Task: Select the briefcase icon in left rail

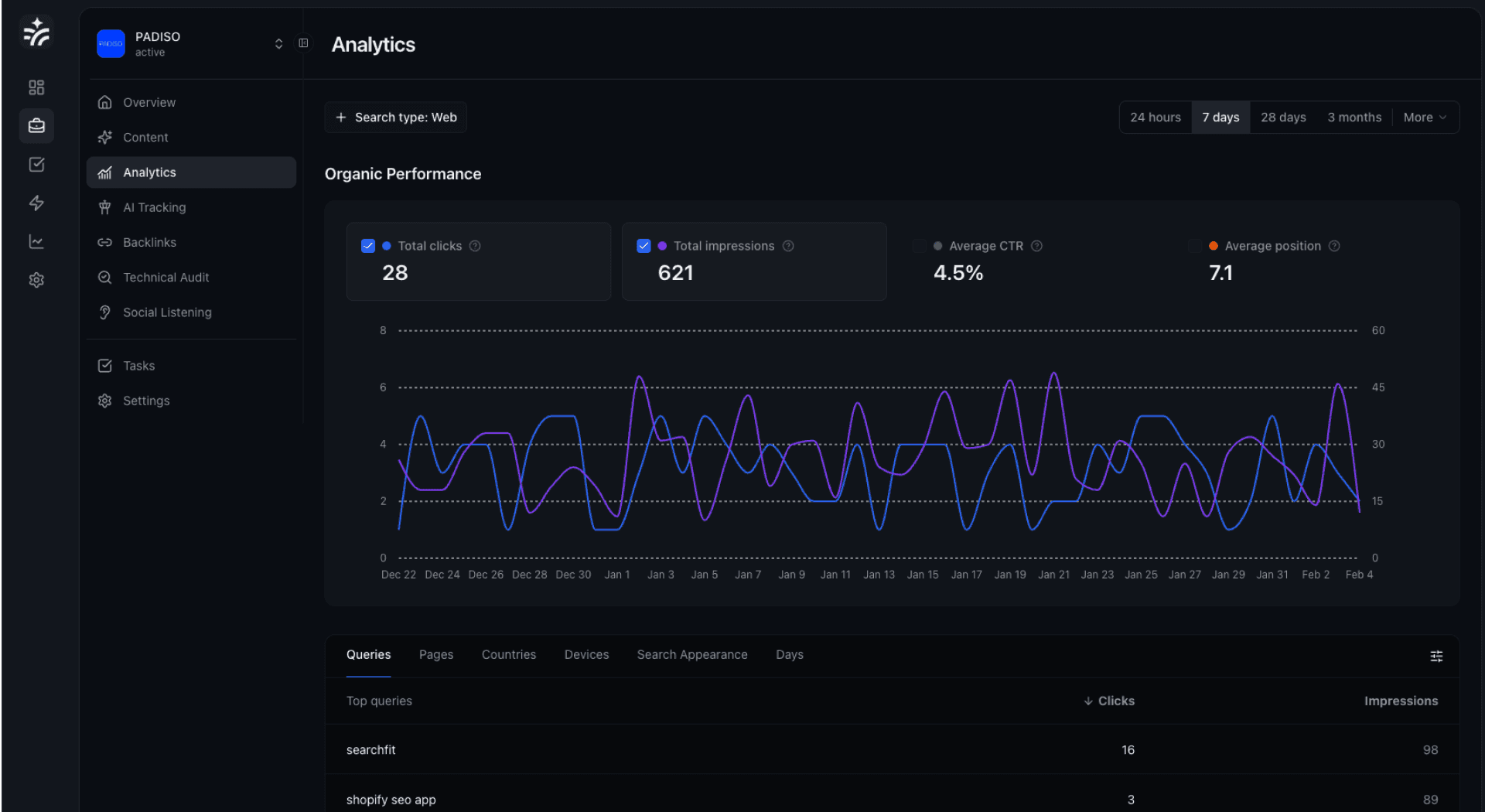Action: click(36, 125)
